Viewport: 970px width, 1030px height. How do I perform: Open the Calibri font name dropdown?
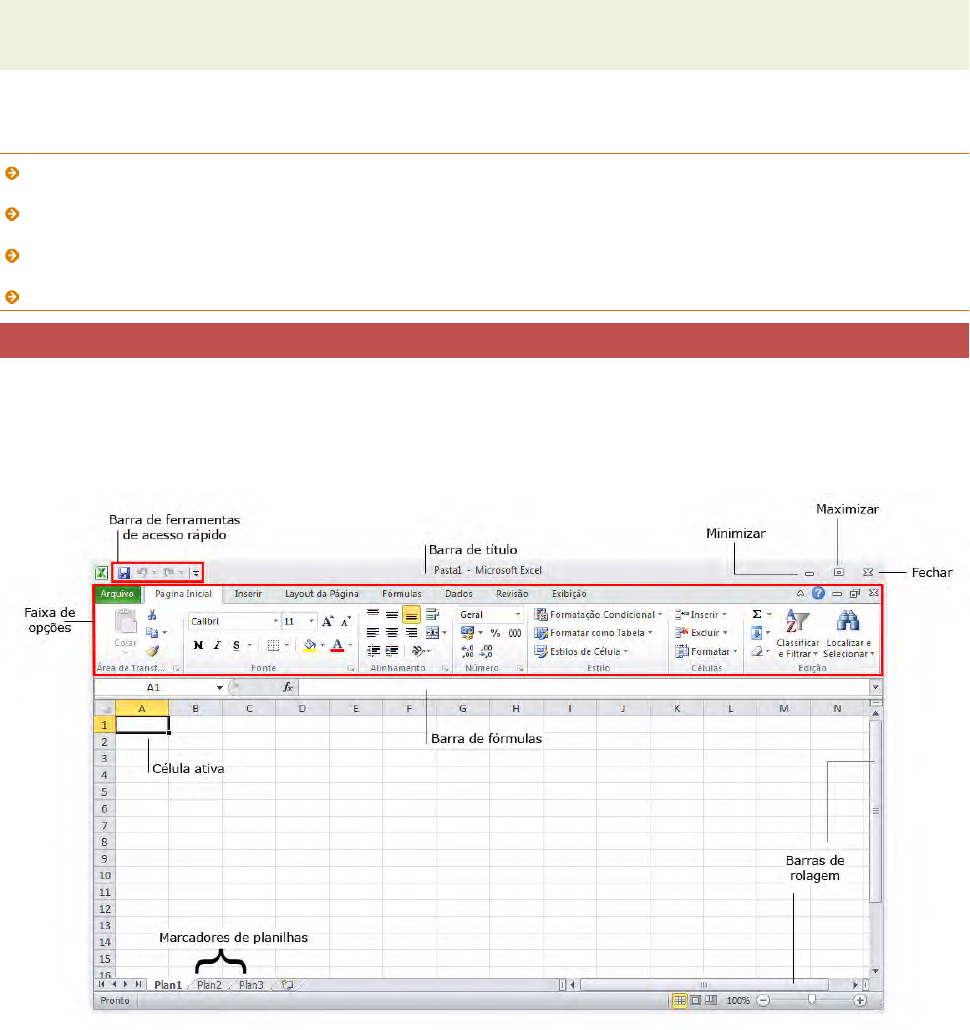(233, 621)
